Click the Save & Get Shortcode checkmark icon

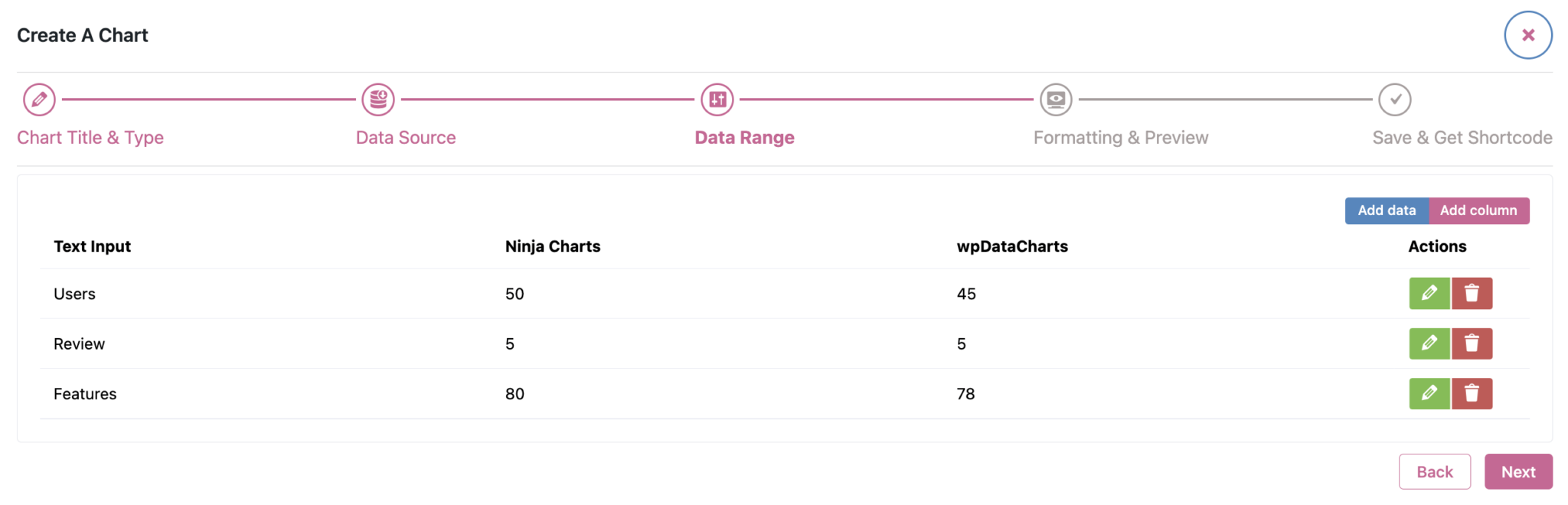[1395, 99]
